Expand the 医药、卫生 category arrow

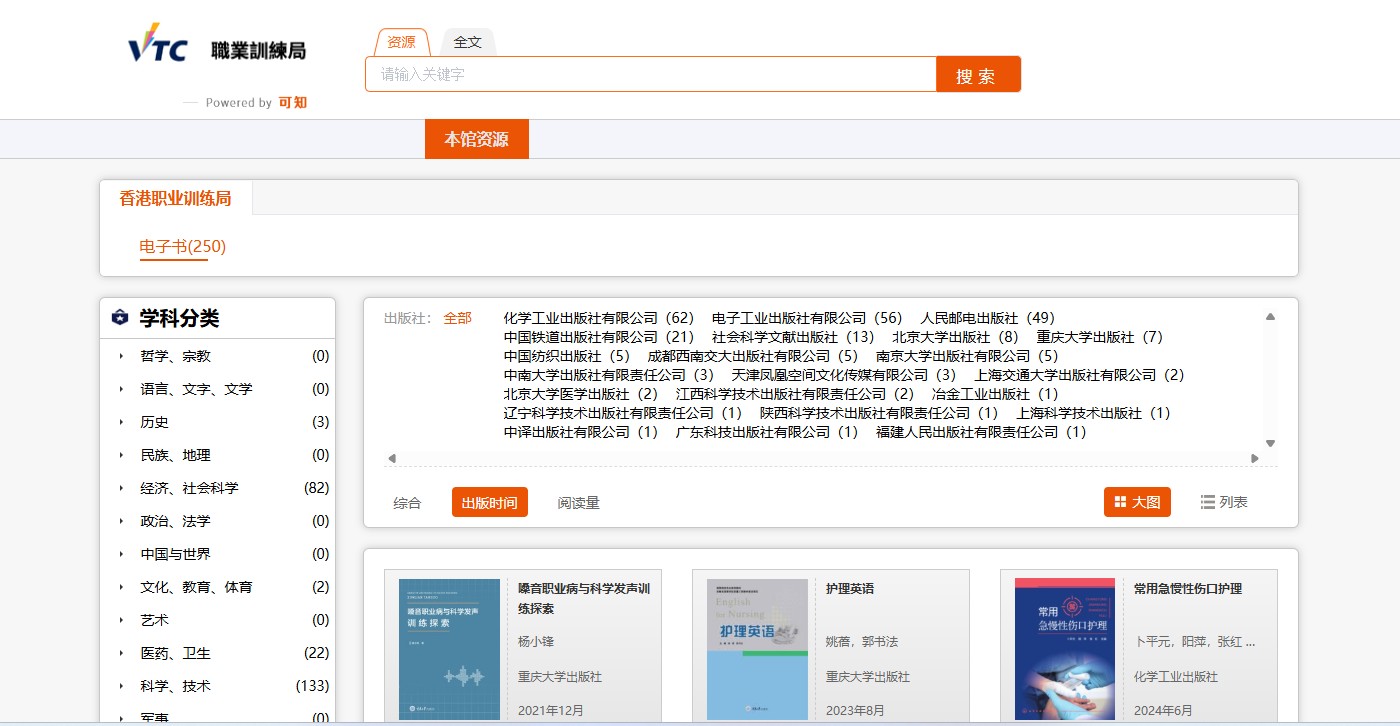[121, 653]
